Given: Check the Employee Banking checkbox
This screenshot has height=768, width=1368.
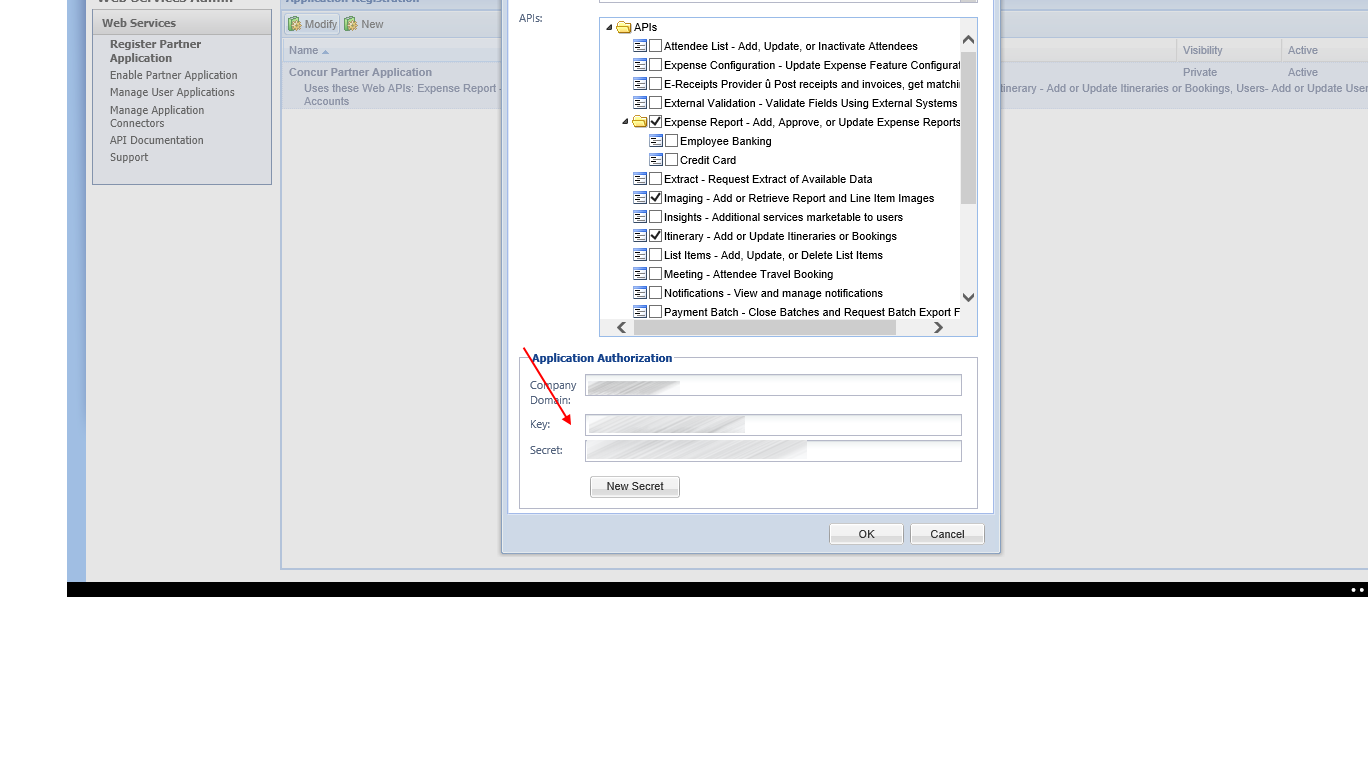Looking at the screenshot, I should tap(672, 141).
